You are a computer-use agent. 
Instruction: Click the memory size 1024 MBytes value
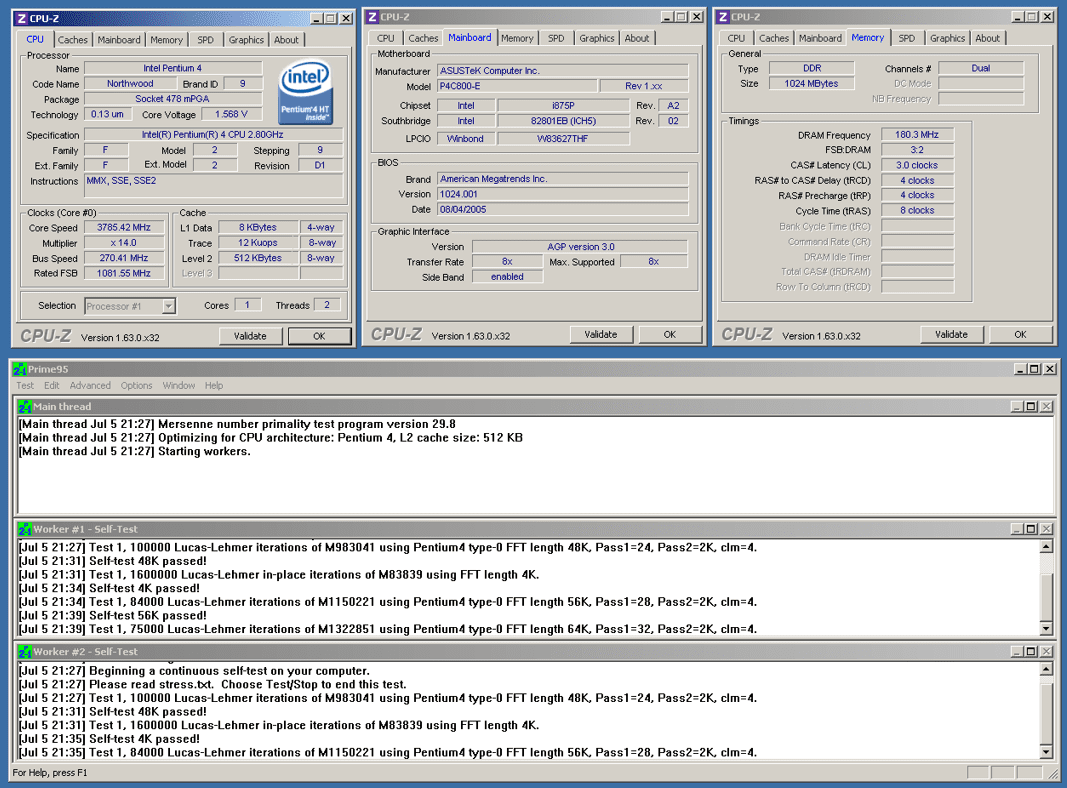[x=811, y=83]
